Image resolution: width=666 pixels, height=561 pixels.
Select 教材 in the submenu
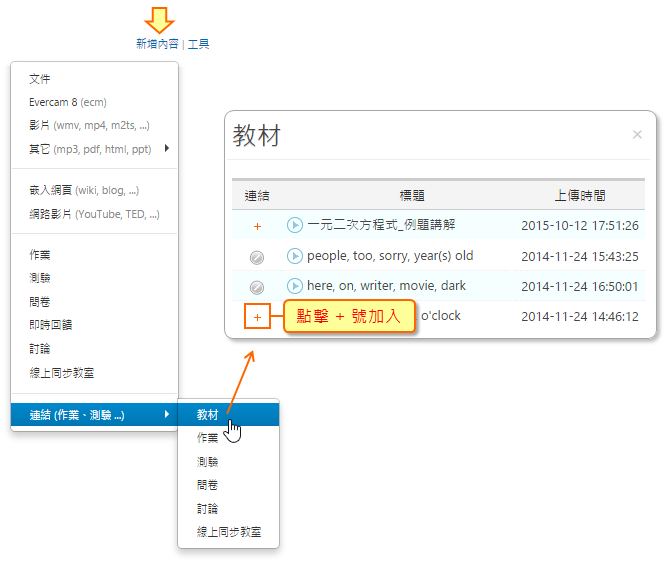click(x=208, y=414)
